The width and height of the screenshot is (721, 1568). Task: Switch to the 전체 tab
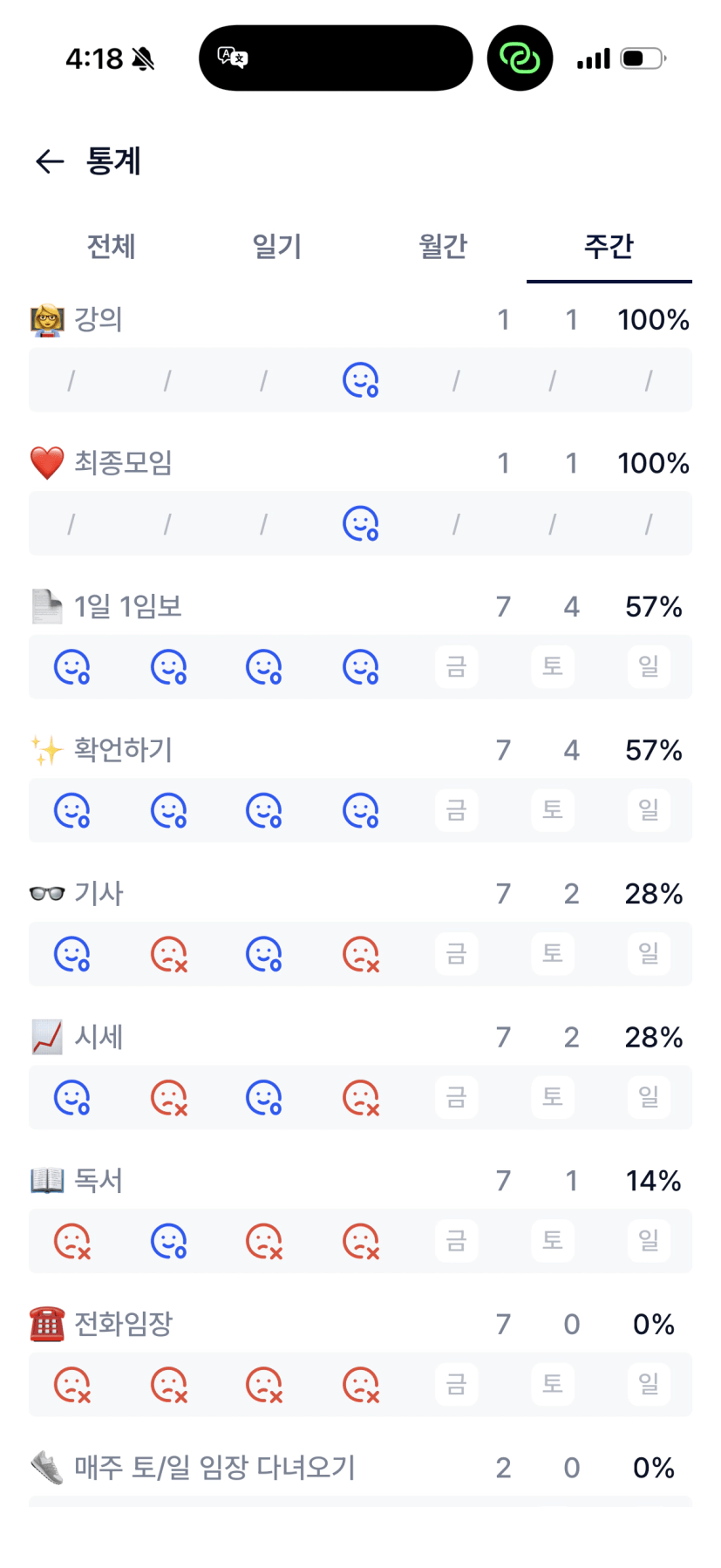[111, 247]
